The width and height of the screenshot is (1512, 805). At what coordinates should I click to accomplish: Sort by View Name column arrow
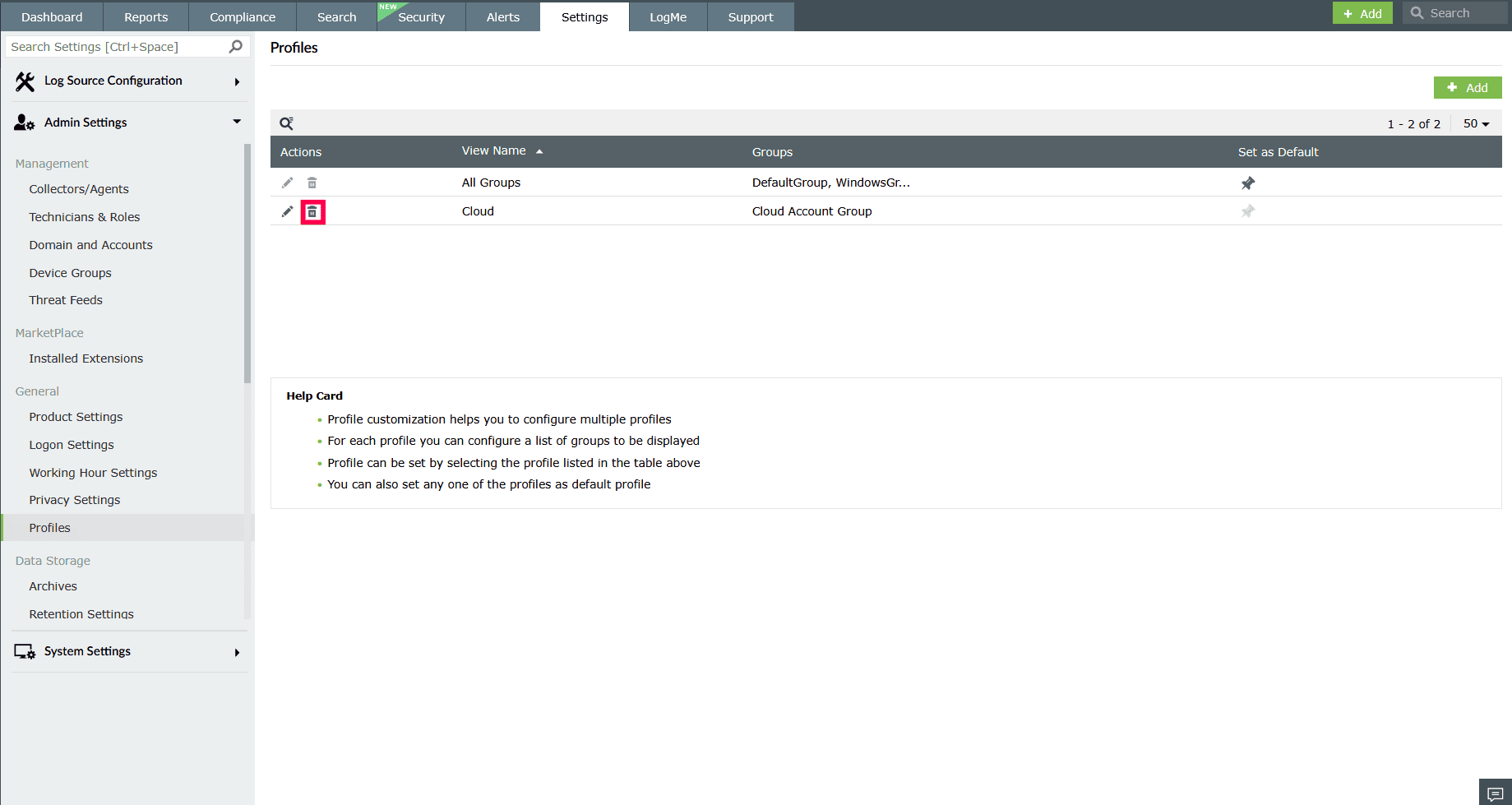[539, 151]
